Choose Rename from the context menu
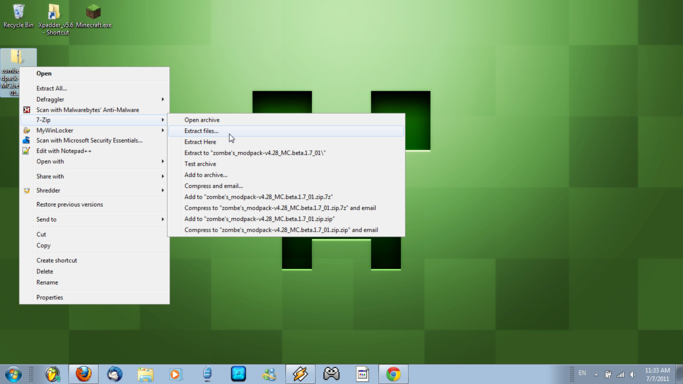 [95, 283]
